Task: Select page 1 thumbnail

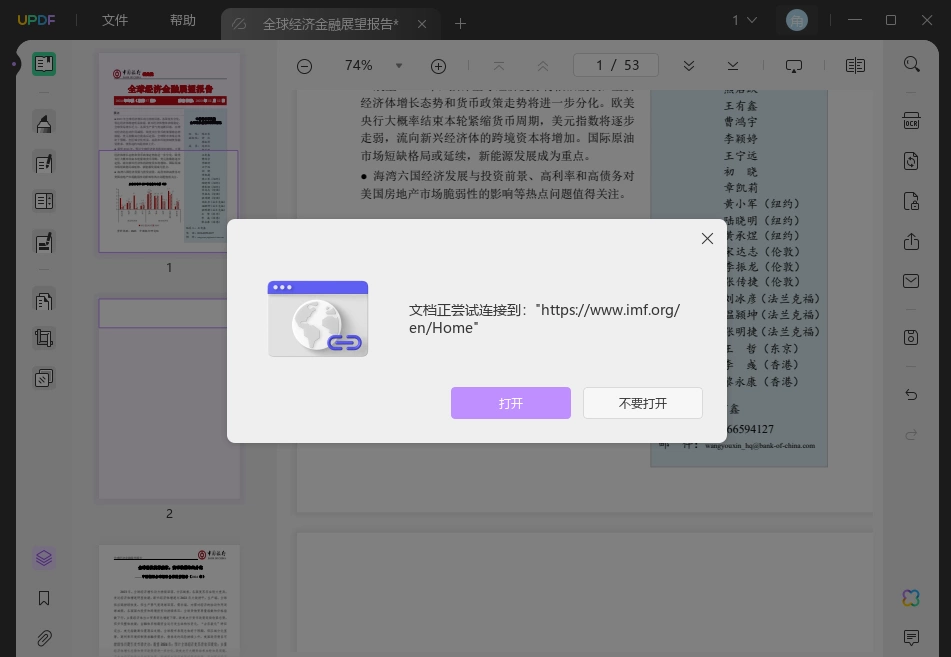Action: click(169, 152)
